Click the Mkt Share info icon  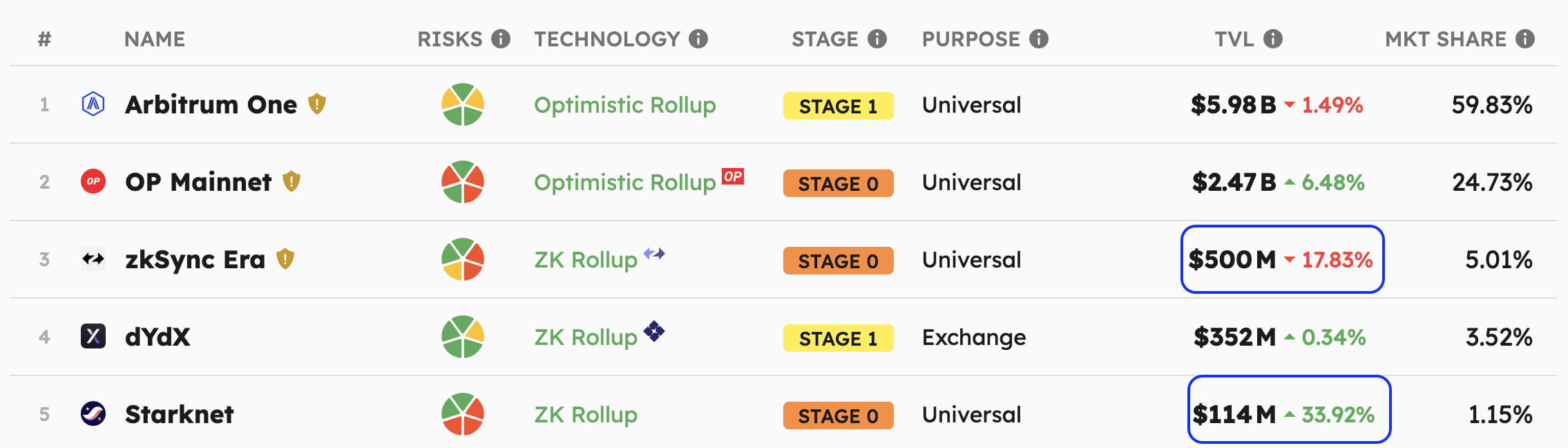(1525, 39)
